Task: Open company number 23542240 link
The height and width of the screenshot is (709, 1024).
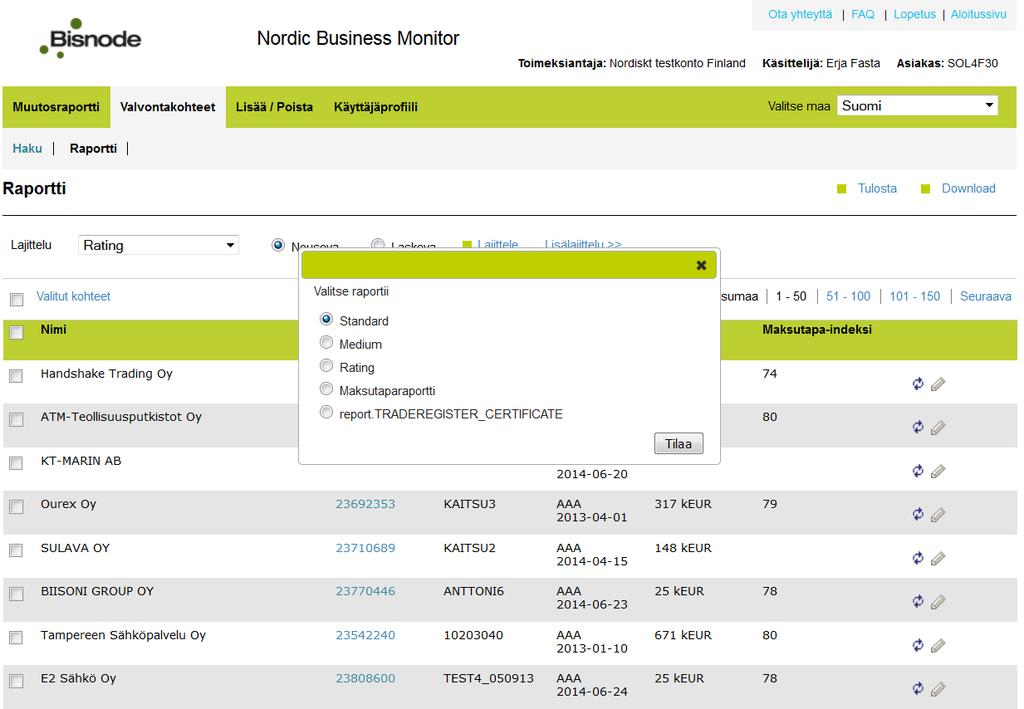Action: (x=365, y=635)
